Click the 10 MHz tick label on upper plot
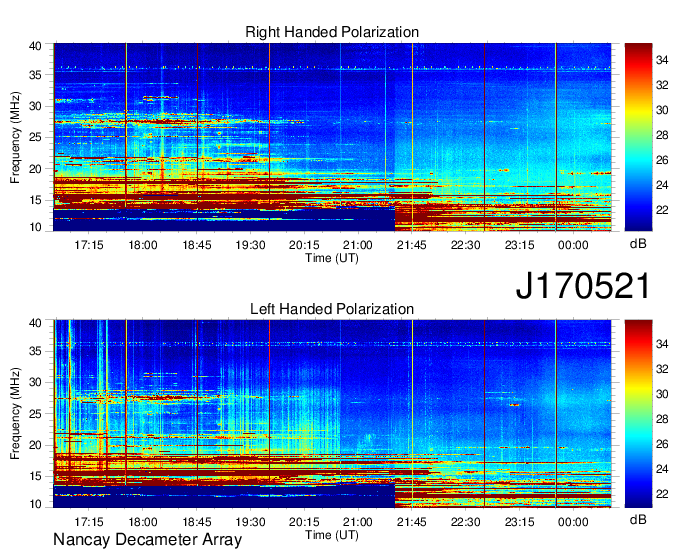The image size is (680, 552). 35,227
